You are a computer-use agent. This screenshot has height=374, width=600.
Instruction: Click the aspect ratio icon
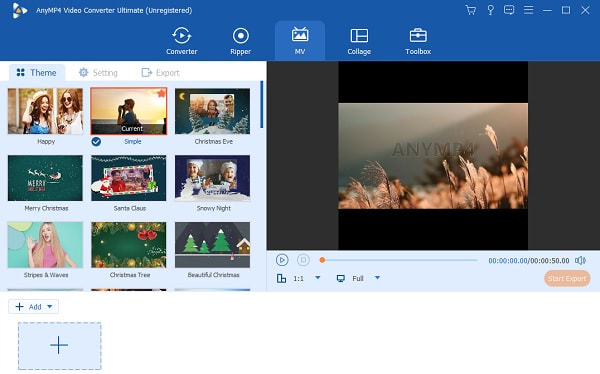click(281, 278)
